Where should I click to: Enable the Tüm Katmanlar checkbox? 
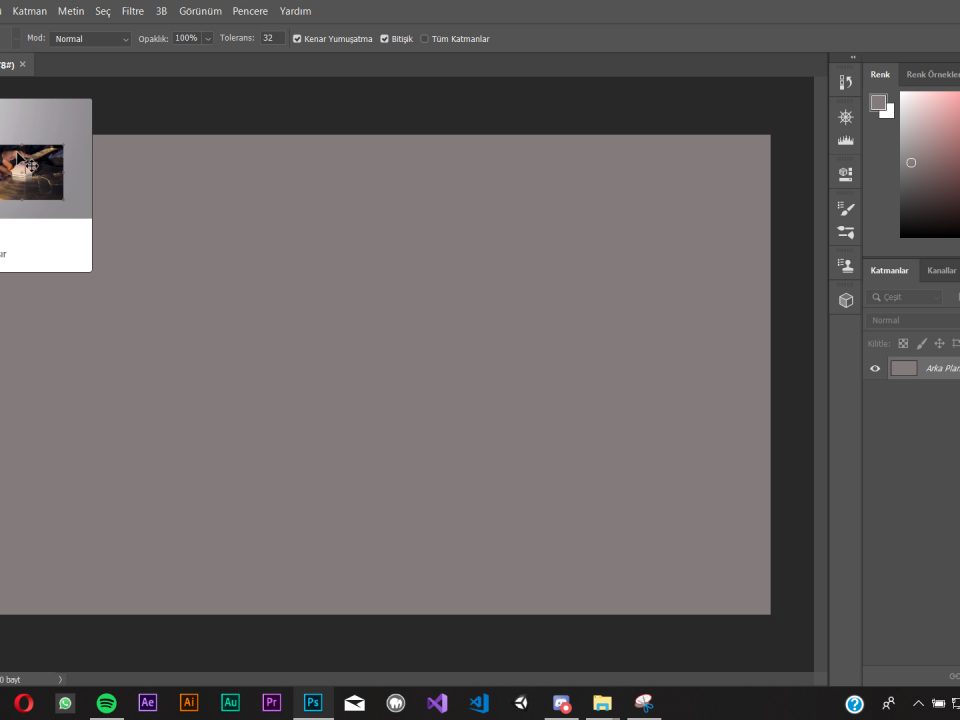[424, 39]
